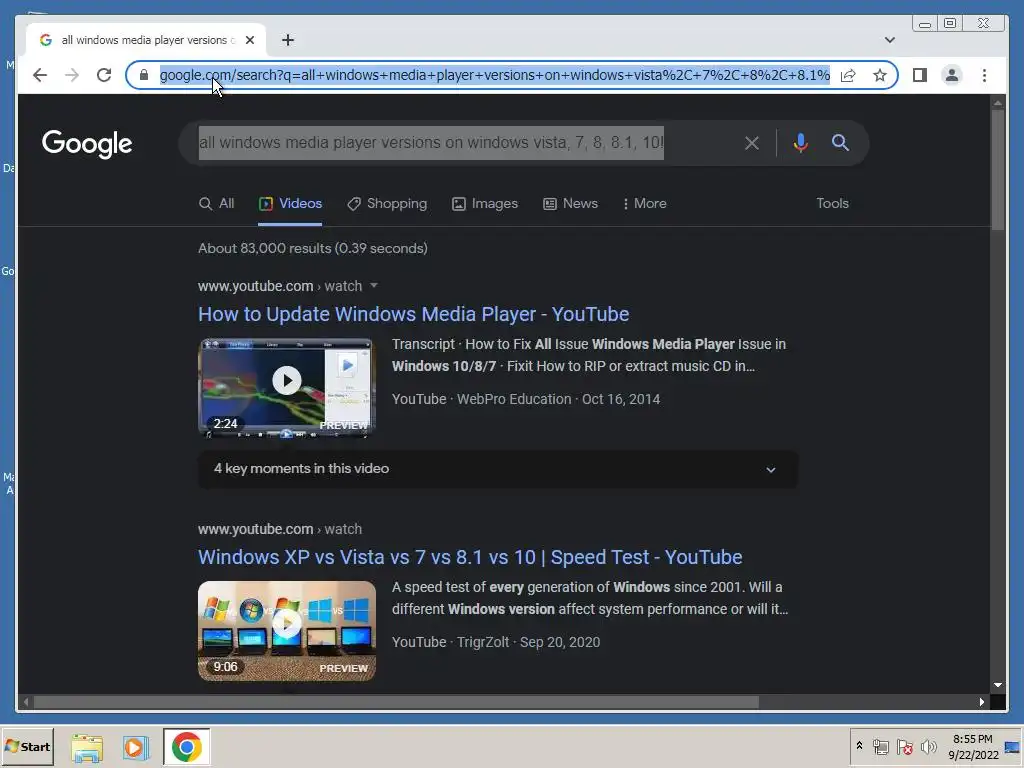Clear the search query with the X
The height and width of the screenshot is (768, 1024).
(x=752, y=143)
